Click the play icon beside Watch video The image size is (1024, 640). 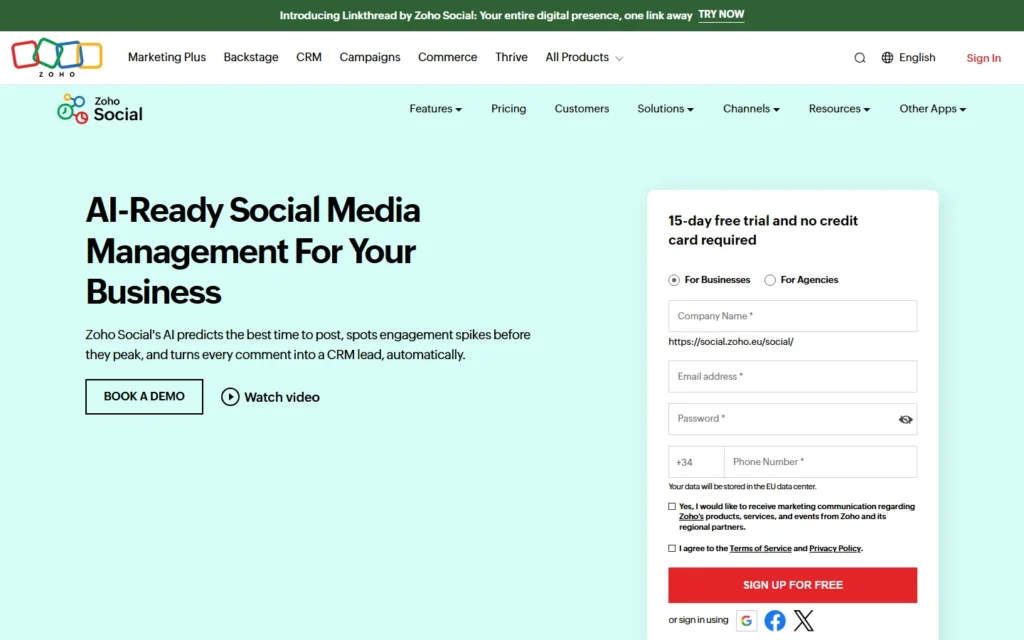[230, 396]
